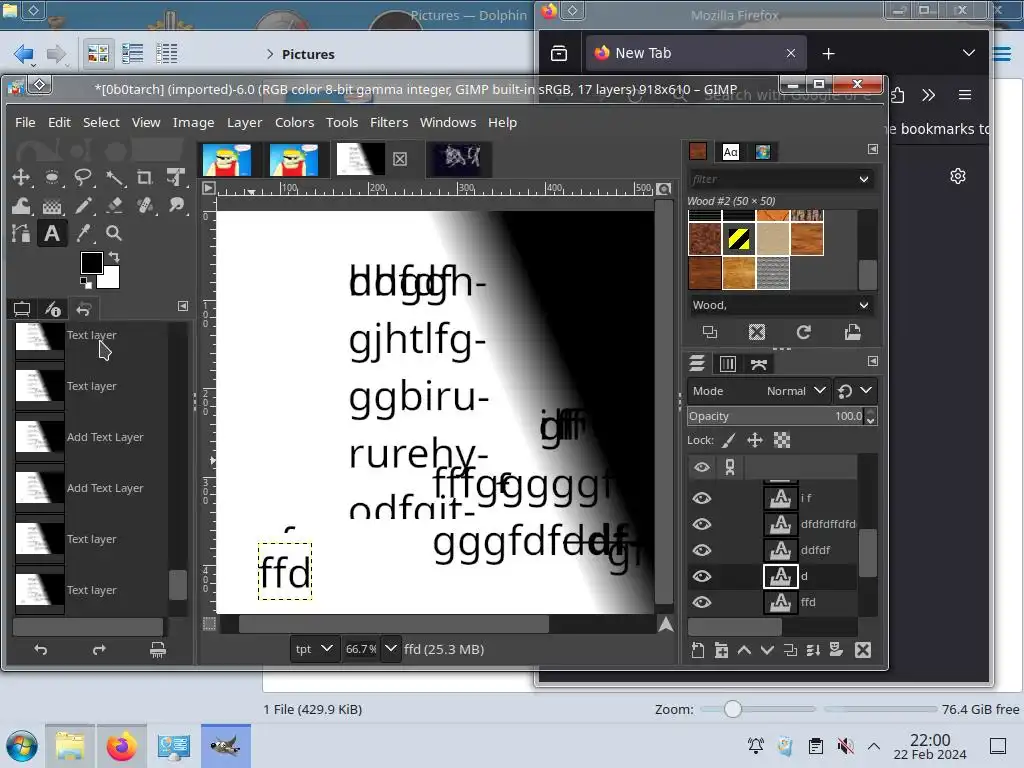Hide the 'i f' text layer
The image size is (1024, 768).
701,498
